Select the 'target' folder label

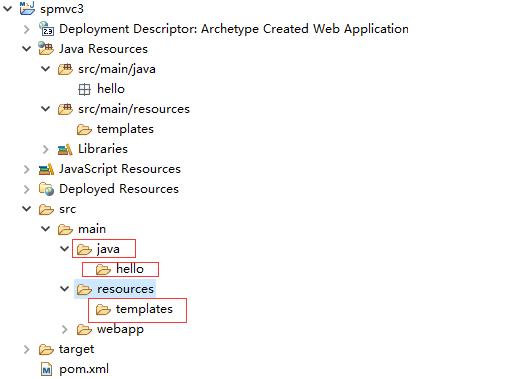(76, 350)
